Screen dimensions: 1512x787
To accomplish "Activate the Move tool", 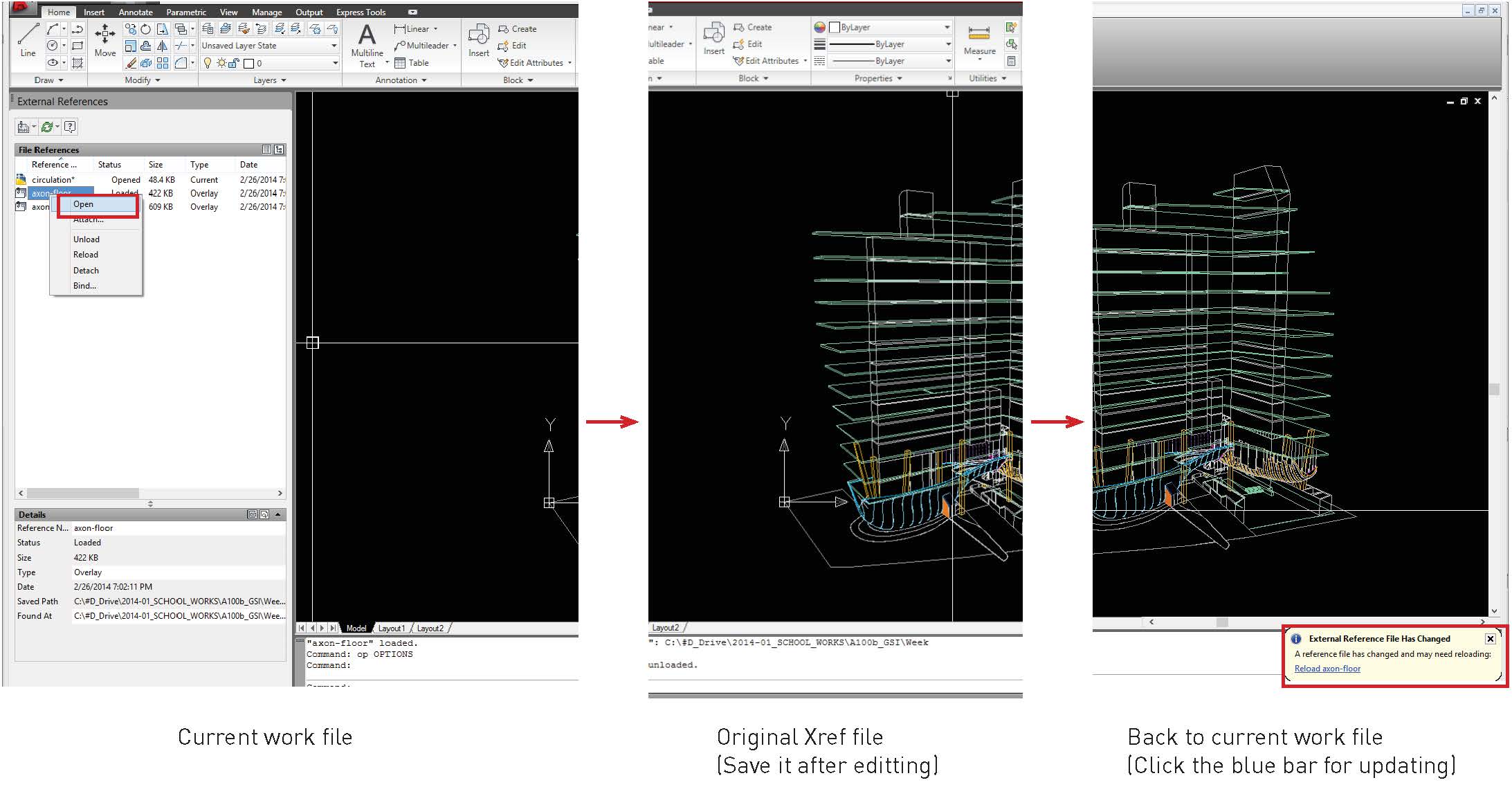I will tap(105, 39).
